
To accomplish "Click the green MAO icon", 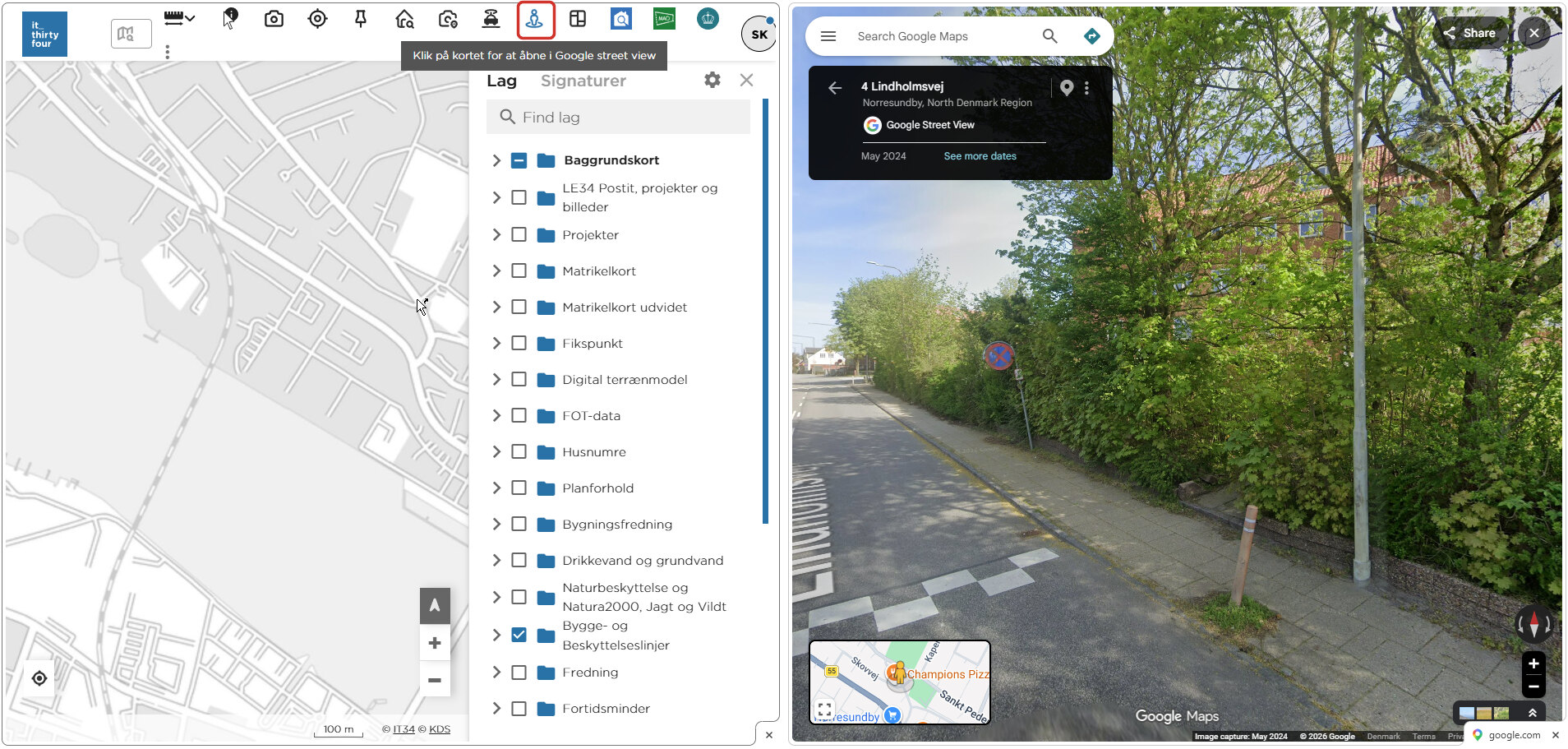I will 664,18.
